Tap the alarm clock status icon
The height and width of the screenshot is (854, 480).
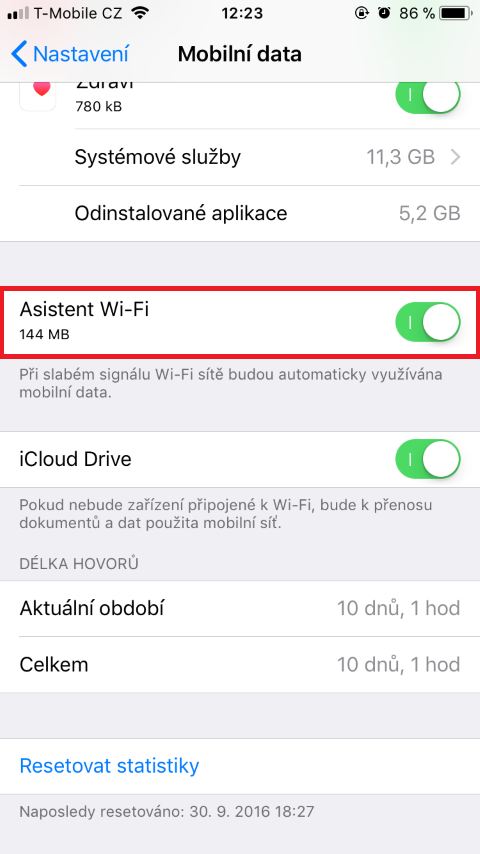(x=385, y=14)
